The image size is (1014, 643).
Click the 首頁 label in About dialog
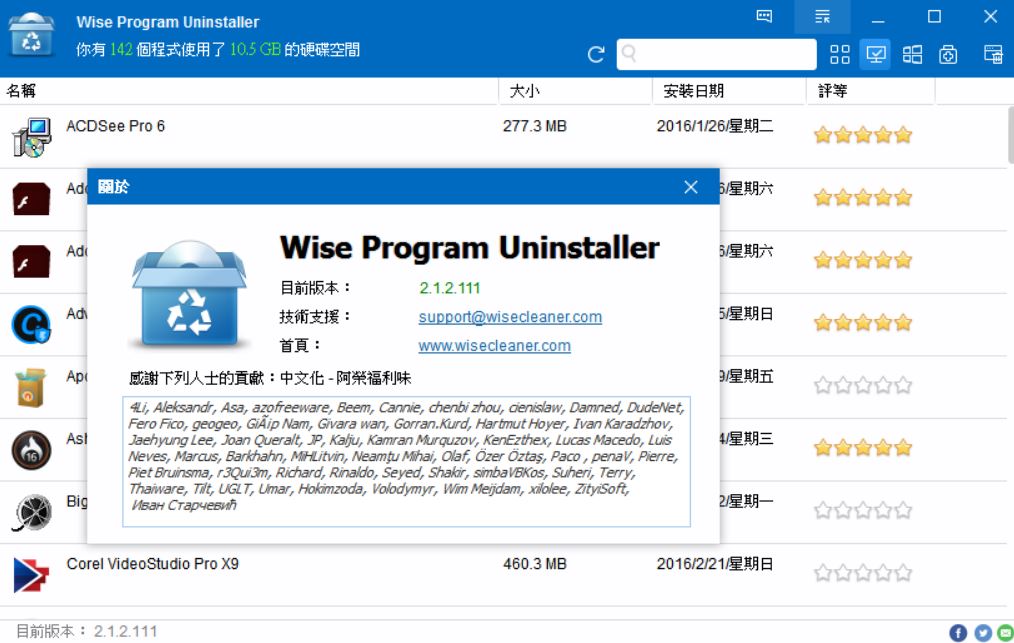(300, 346)
